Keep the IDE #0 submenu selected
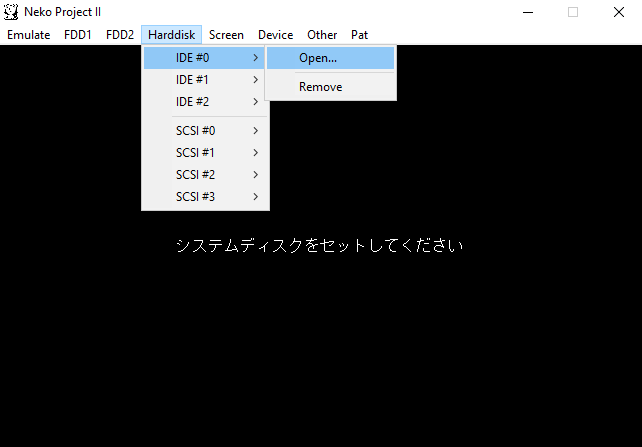The width and height of the screenshot is (642, 447). [204, 58]
